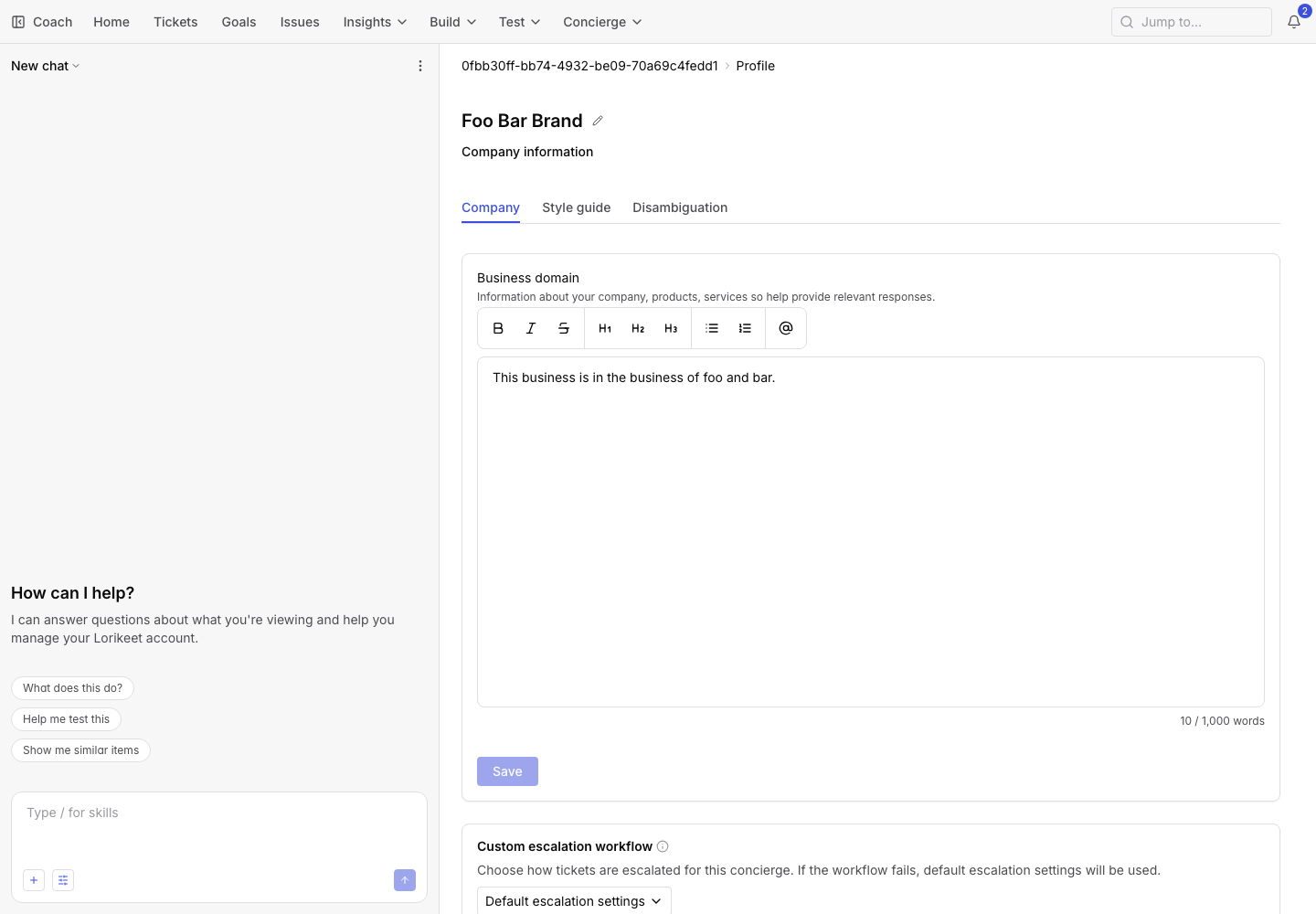The image size is (1316, 914).
Task: Click the '10 / 1,000 words' counter
Action: tap(1223, 721)
